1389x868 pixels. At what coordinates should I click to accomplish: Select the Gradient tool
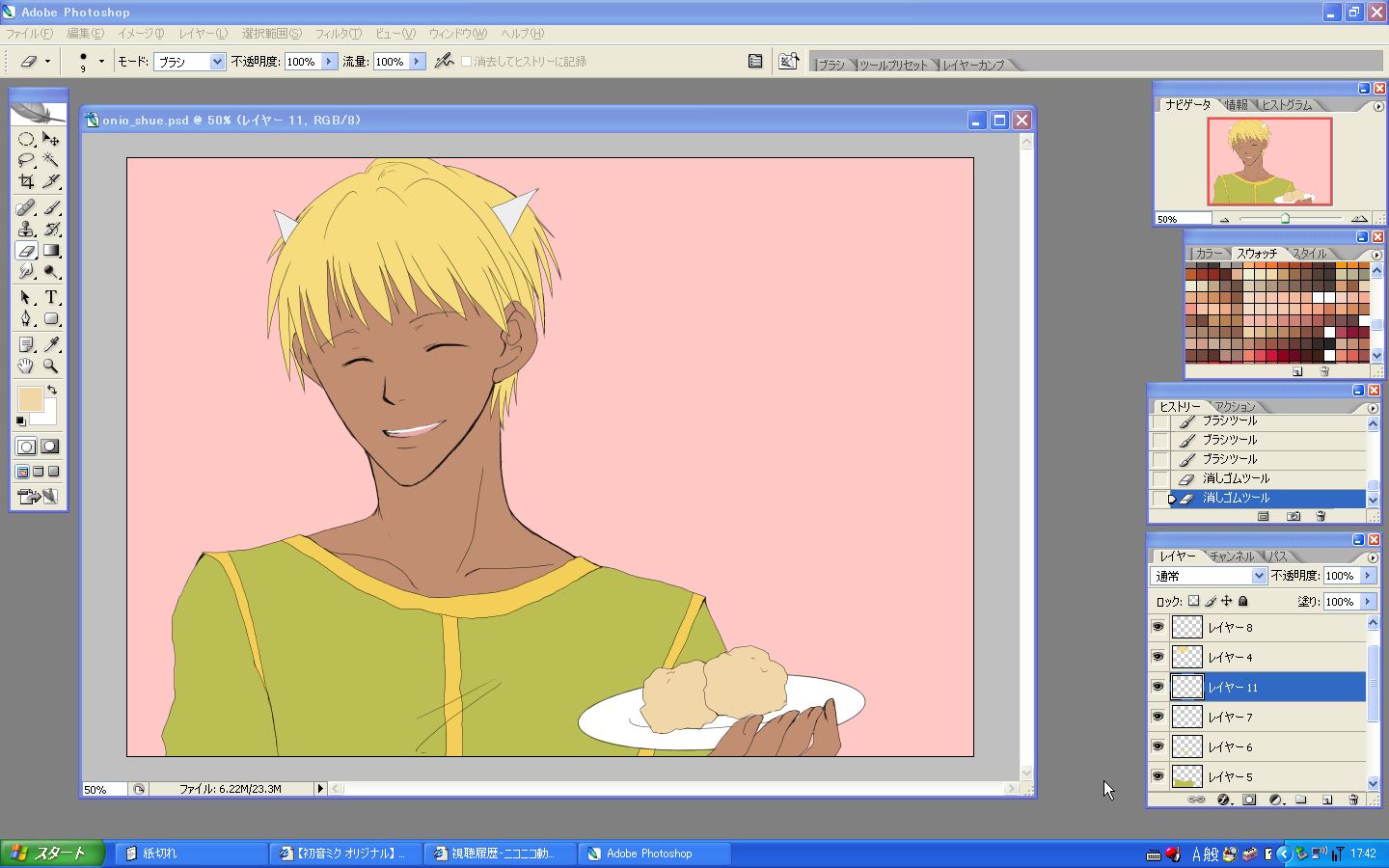(x=51, y=251)
